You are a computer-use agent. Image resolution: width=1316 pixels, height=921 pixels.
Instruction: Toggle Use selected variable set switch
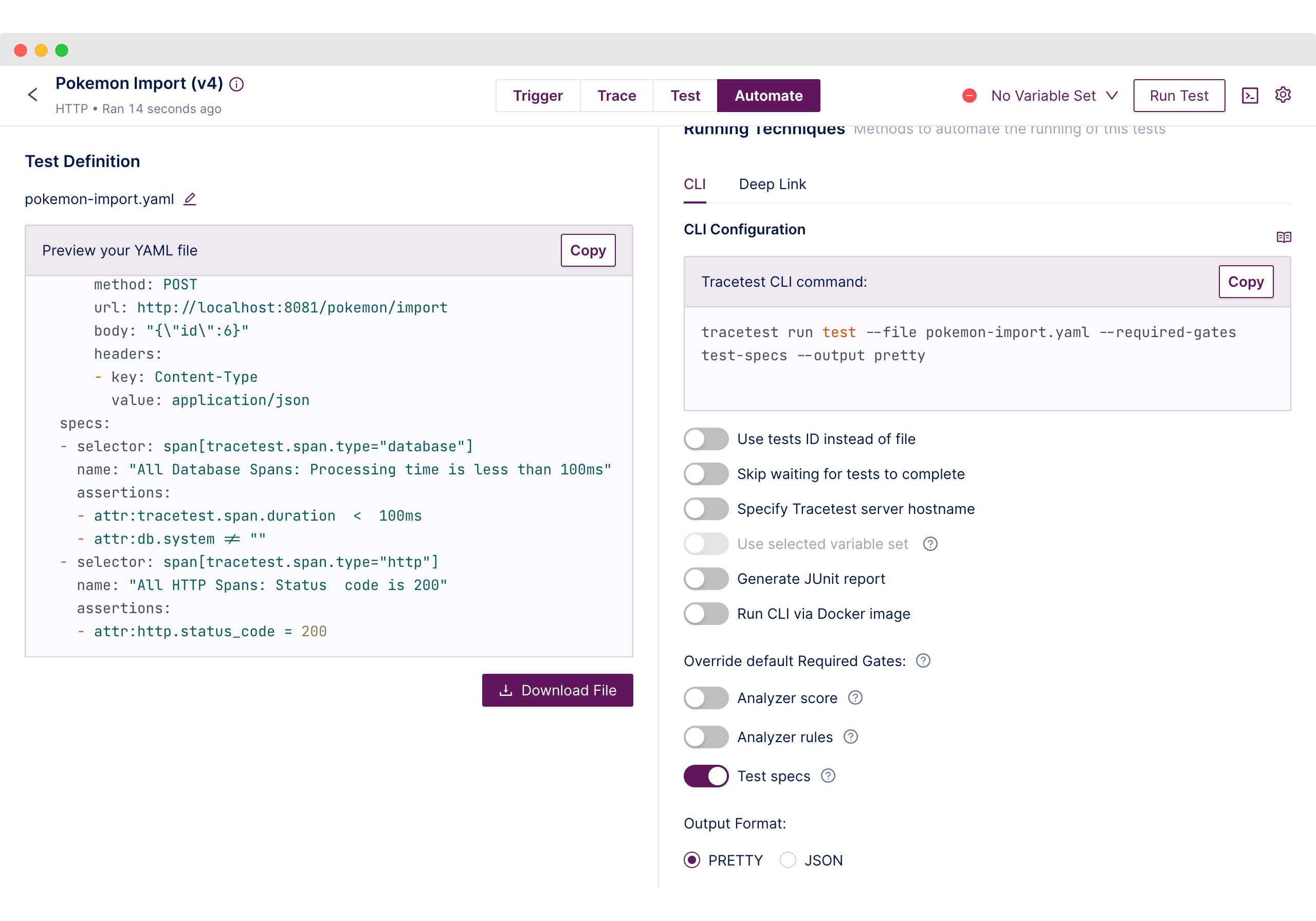(x=706, y=544)
